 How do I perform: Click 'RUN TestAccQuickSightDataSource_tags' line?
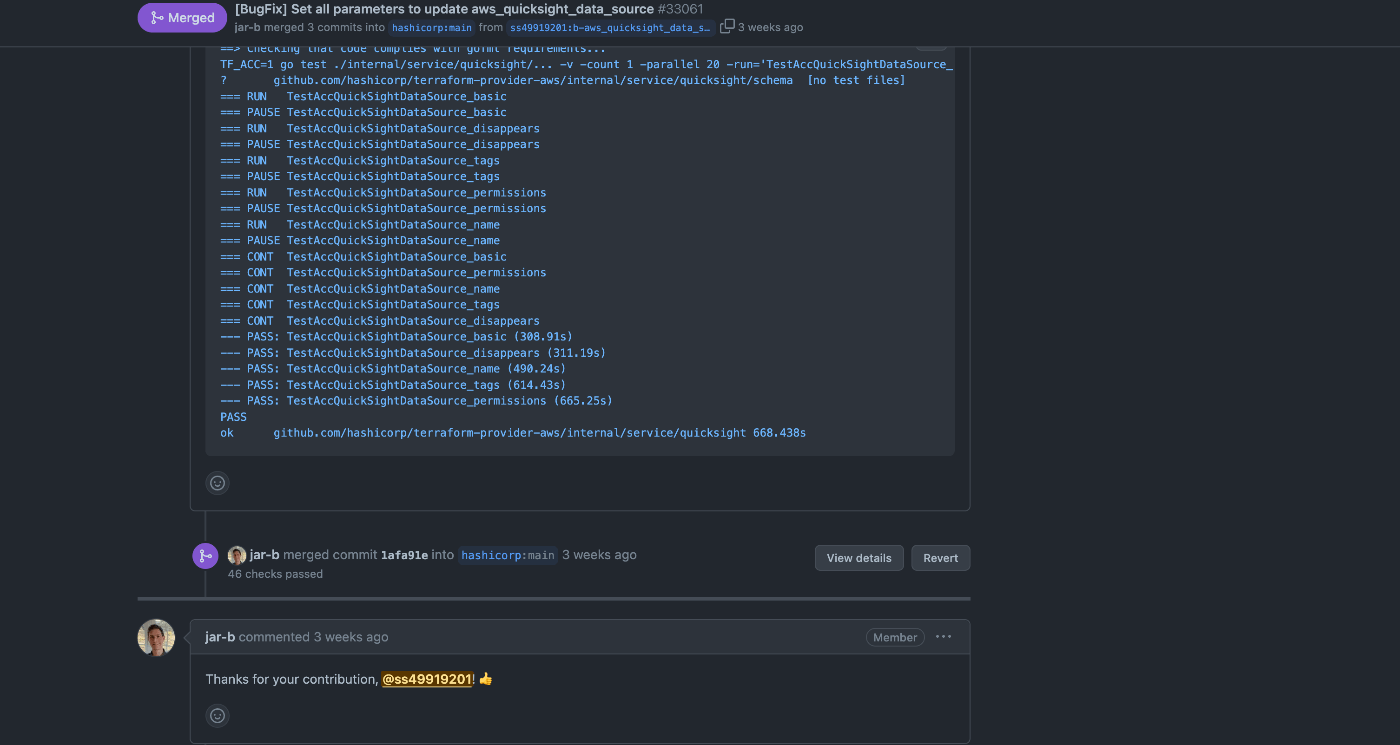click(360, 160)
